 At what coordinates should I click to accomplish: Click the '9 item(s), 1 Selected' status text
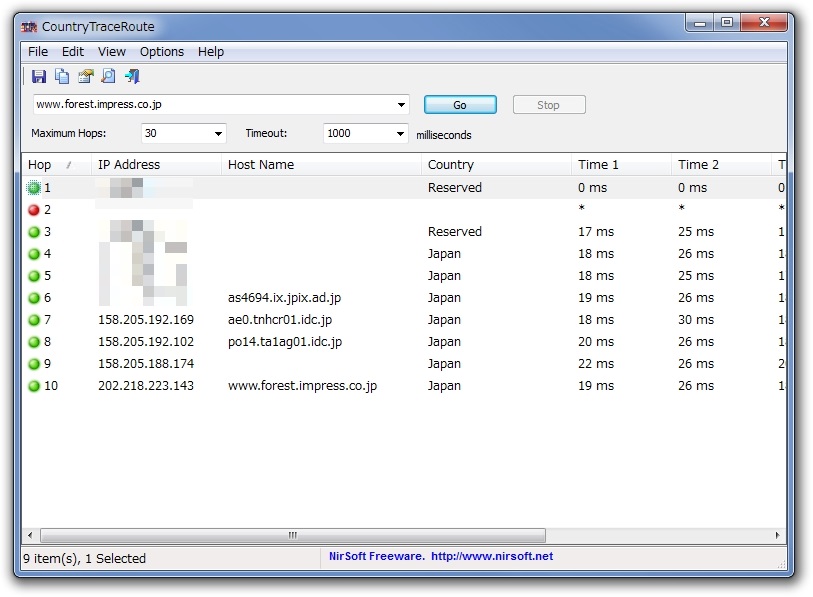click(85, 559)
